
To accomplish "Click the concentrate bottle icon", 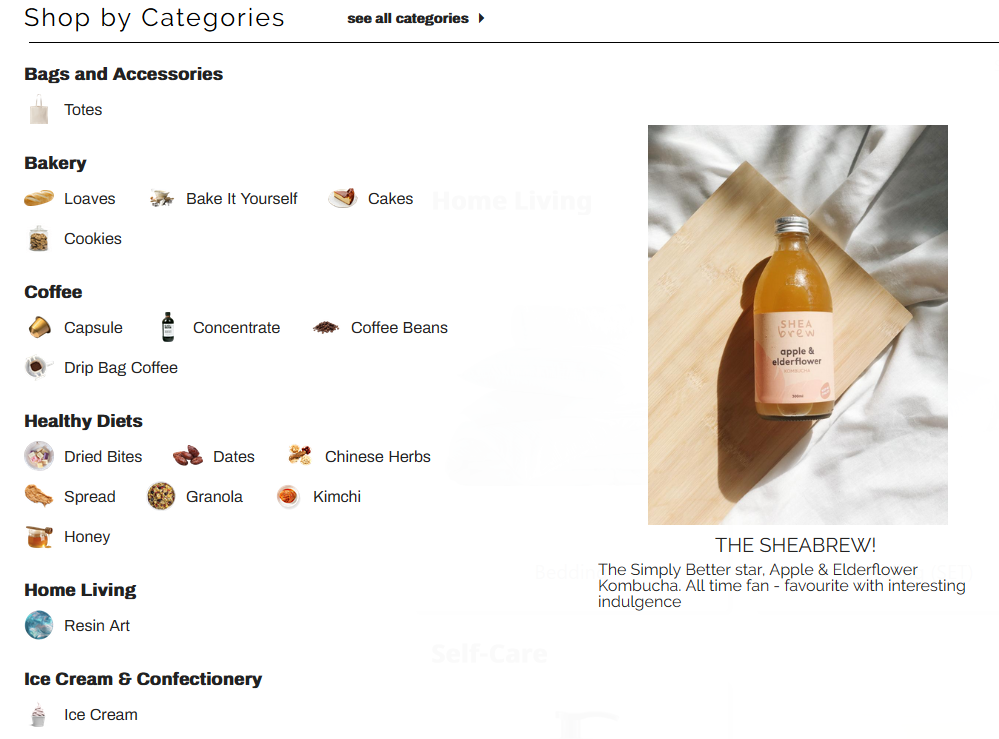I will pos(168,327).
